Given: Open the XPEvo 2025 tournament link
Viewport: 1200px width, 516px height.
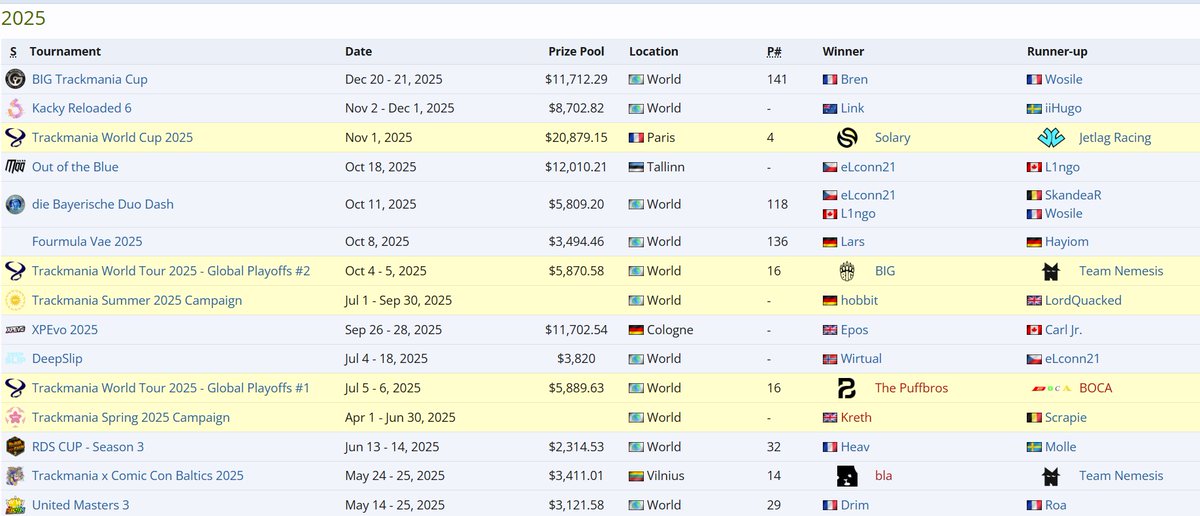Looking at the screenshot, I should coord(65,329).
